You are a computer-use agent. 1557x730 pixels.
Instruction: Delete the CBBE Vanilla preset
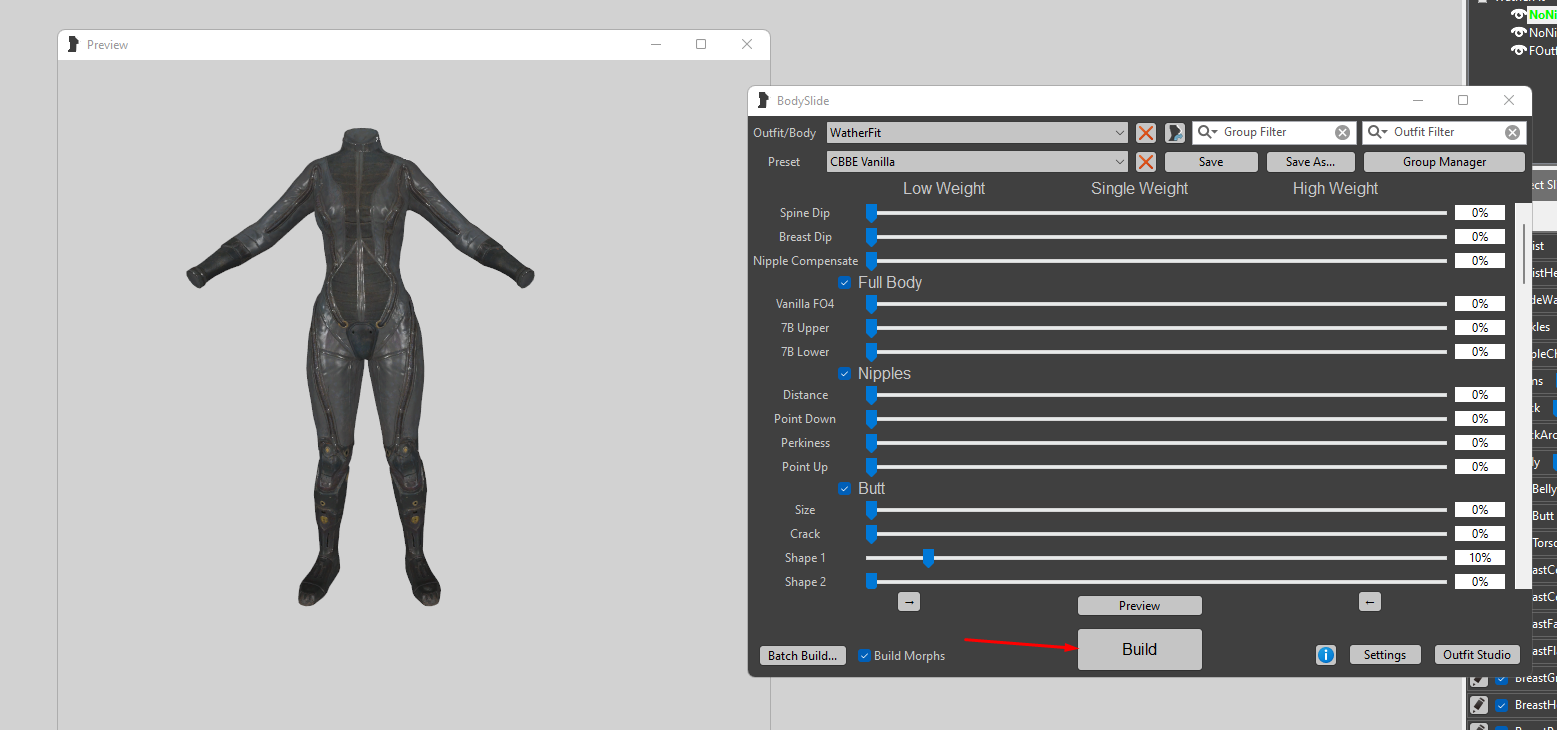1146,162
